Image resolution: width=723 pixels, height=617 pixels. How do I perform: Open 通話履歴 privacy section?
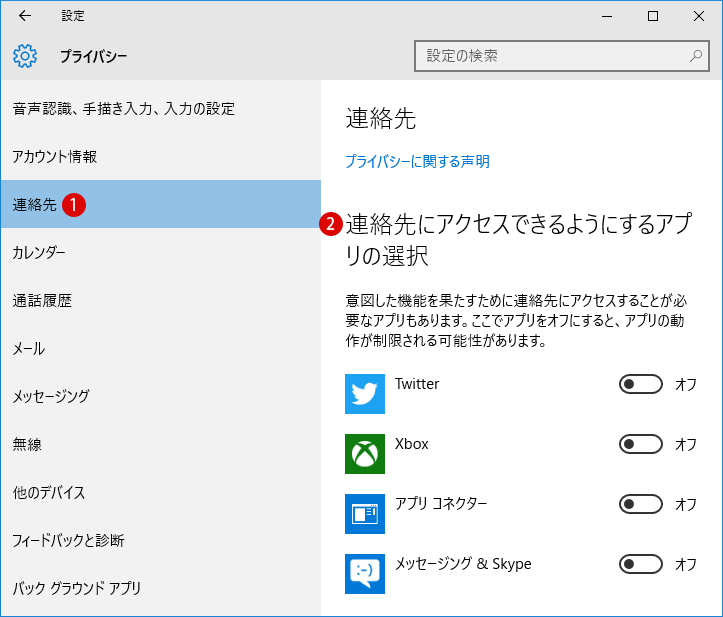[160, 301]
